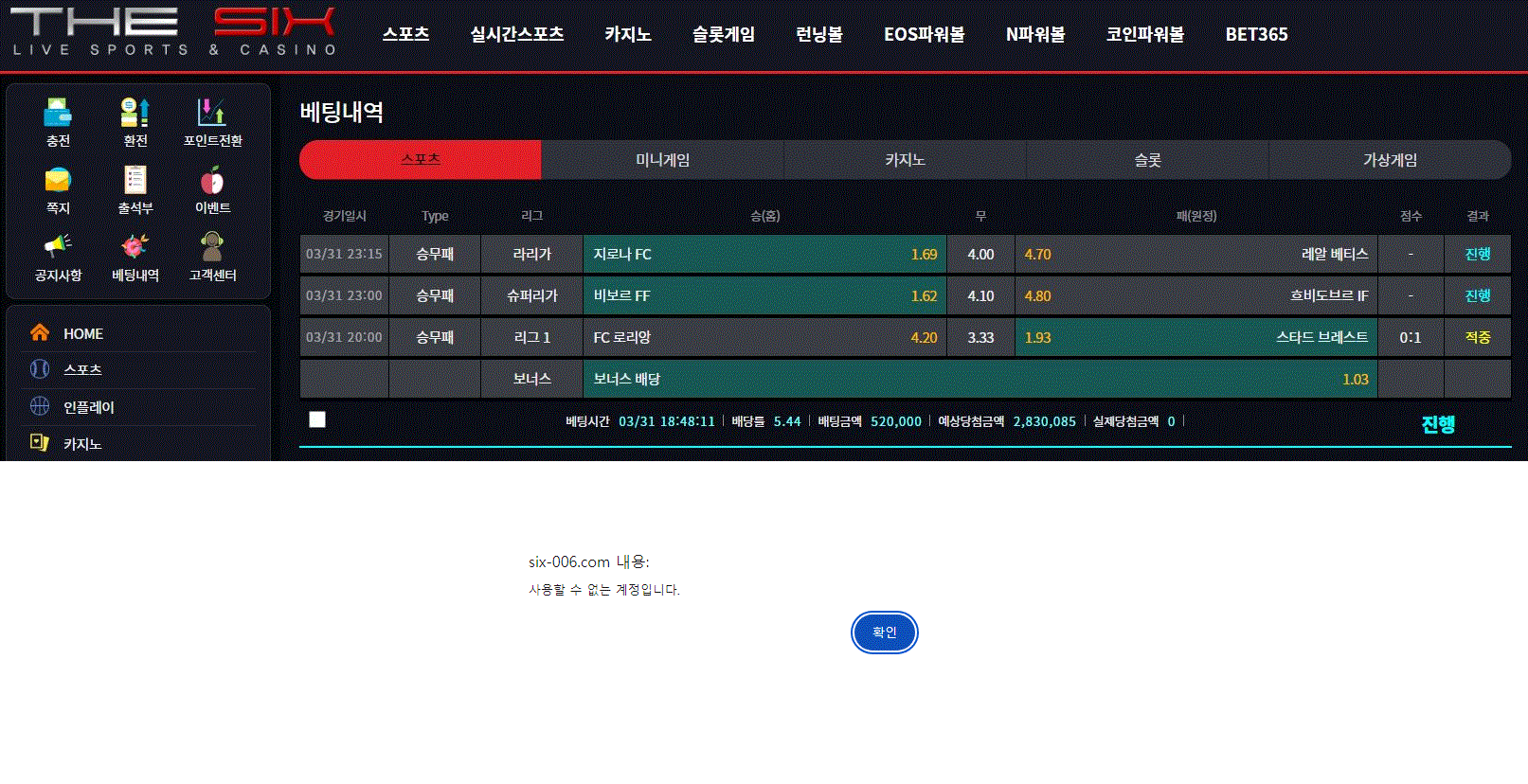Image resolution: width=1528 pixels, height=784 pixels.
Task: Select the 지로나 FC home odds cell
Action: coord(764,254)
